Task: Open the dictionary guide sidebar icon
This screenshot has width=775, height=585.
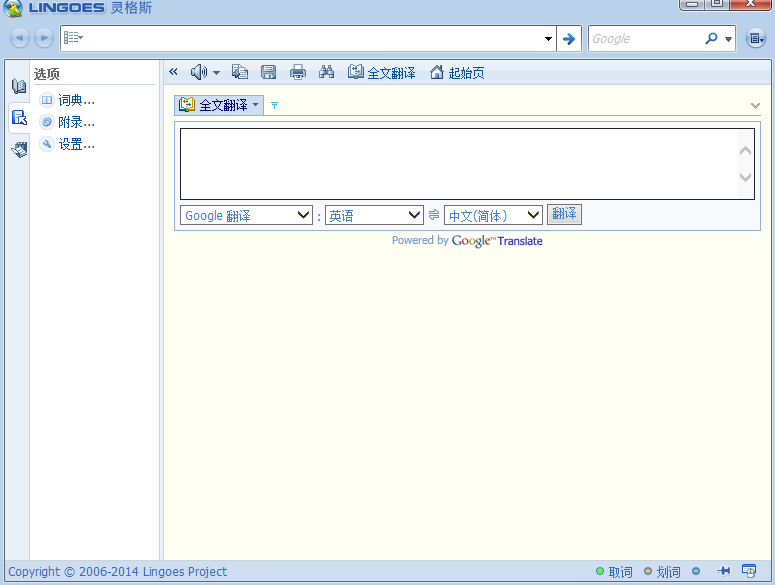Action: [x=19, y=86]
